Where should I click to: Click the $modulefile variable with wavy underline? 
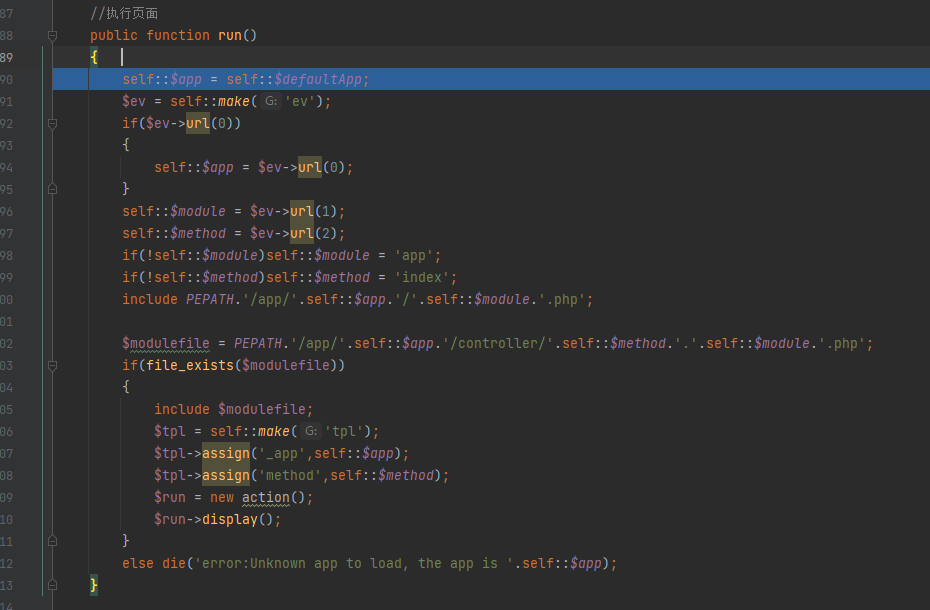(x=165, y=344)
